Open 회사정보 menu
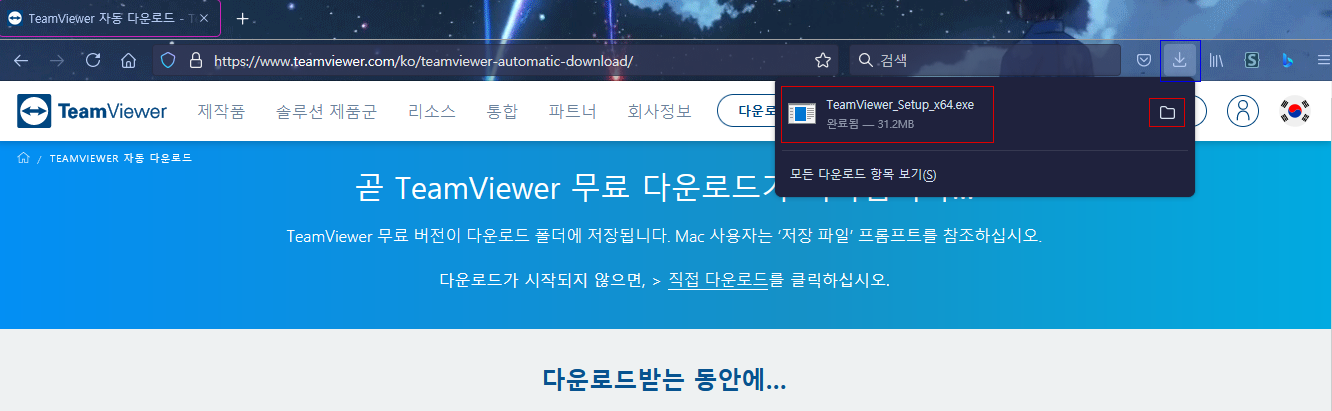Screen dimensions: 1332x411 (659, 111)
